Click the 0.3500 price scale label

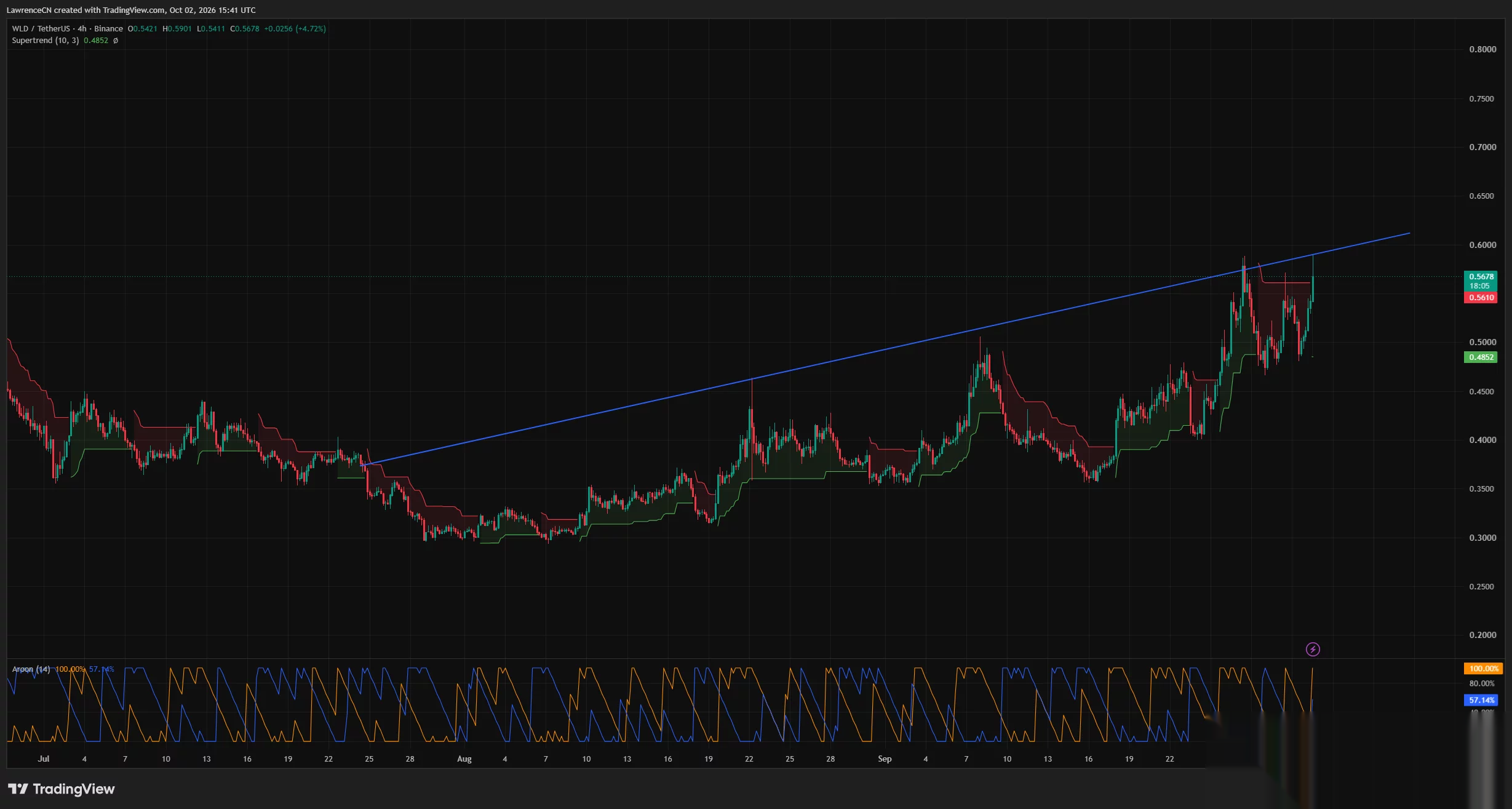pos(1482,489)
